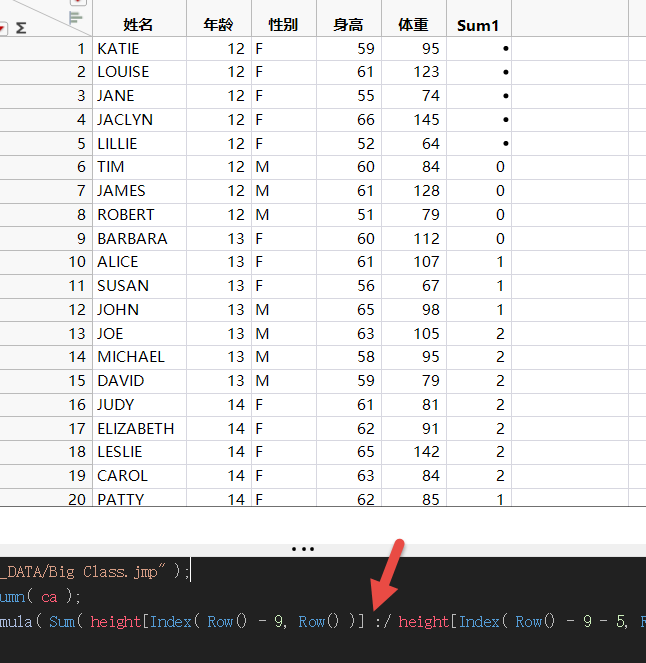Click the JOHN name cell
This screenshot has width=646, height=663.
139,310
